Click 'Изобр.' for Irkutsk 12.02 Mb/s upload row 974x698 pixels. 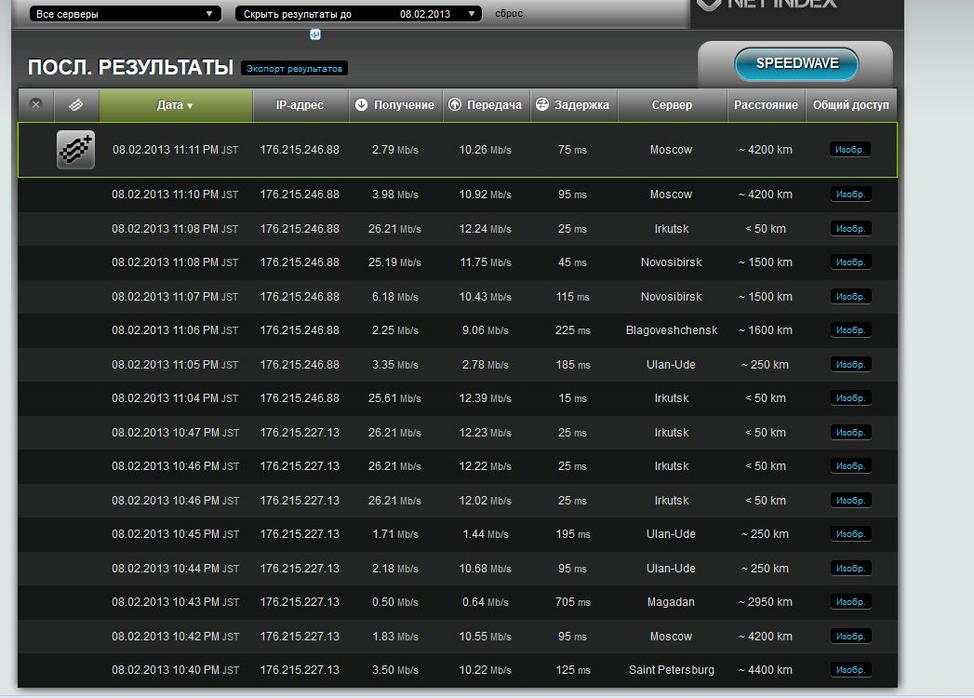coord(850,501)
